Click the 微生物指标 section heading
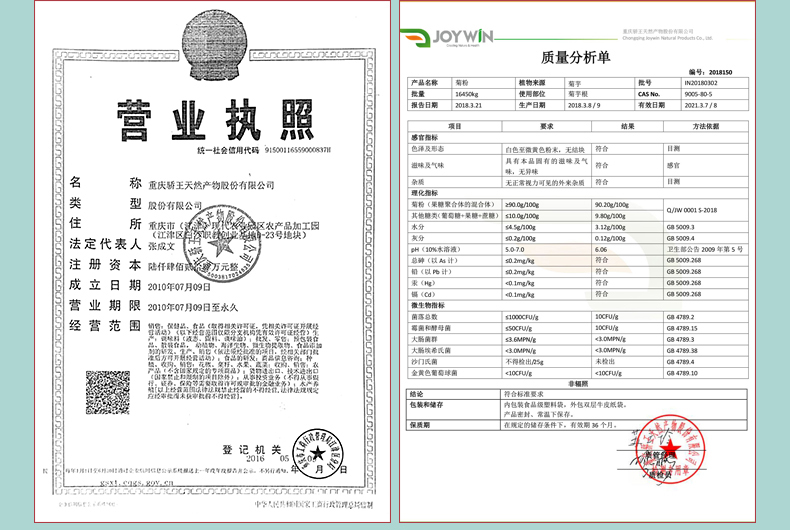The width and height of the screenshot is (790, 530). pyautogui.click(x=428, y=305)
